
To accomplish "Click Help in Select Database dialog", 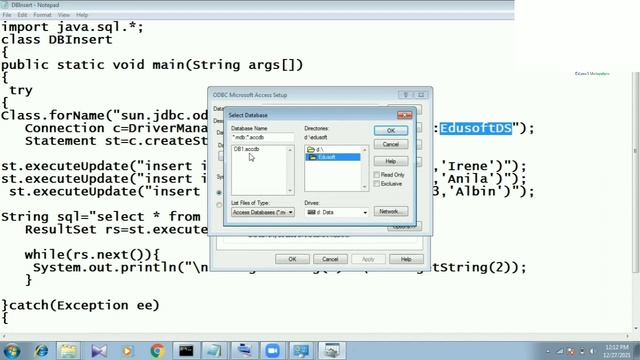I will point(391,161).
